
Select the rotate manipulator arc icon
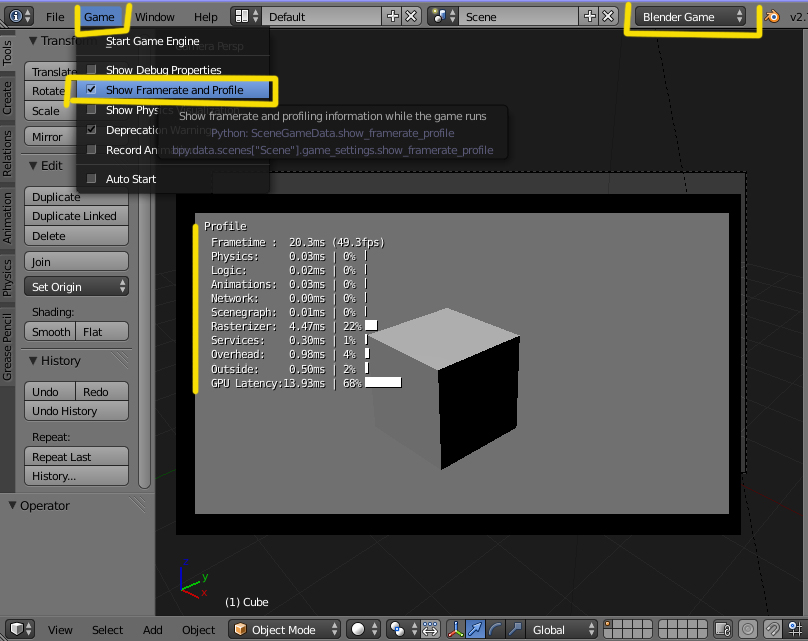coord(495,629)
